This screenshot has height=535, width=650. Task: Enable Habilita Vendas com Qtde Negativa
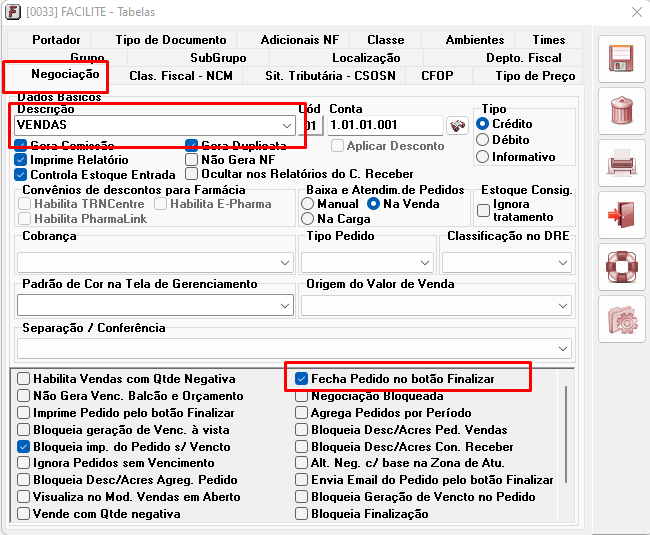24,378
